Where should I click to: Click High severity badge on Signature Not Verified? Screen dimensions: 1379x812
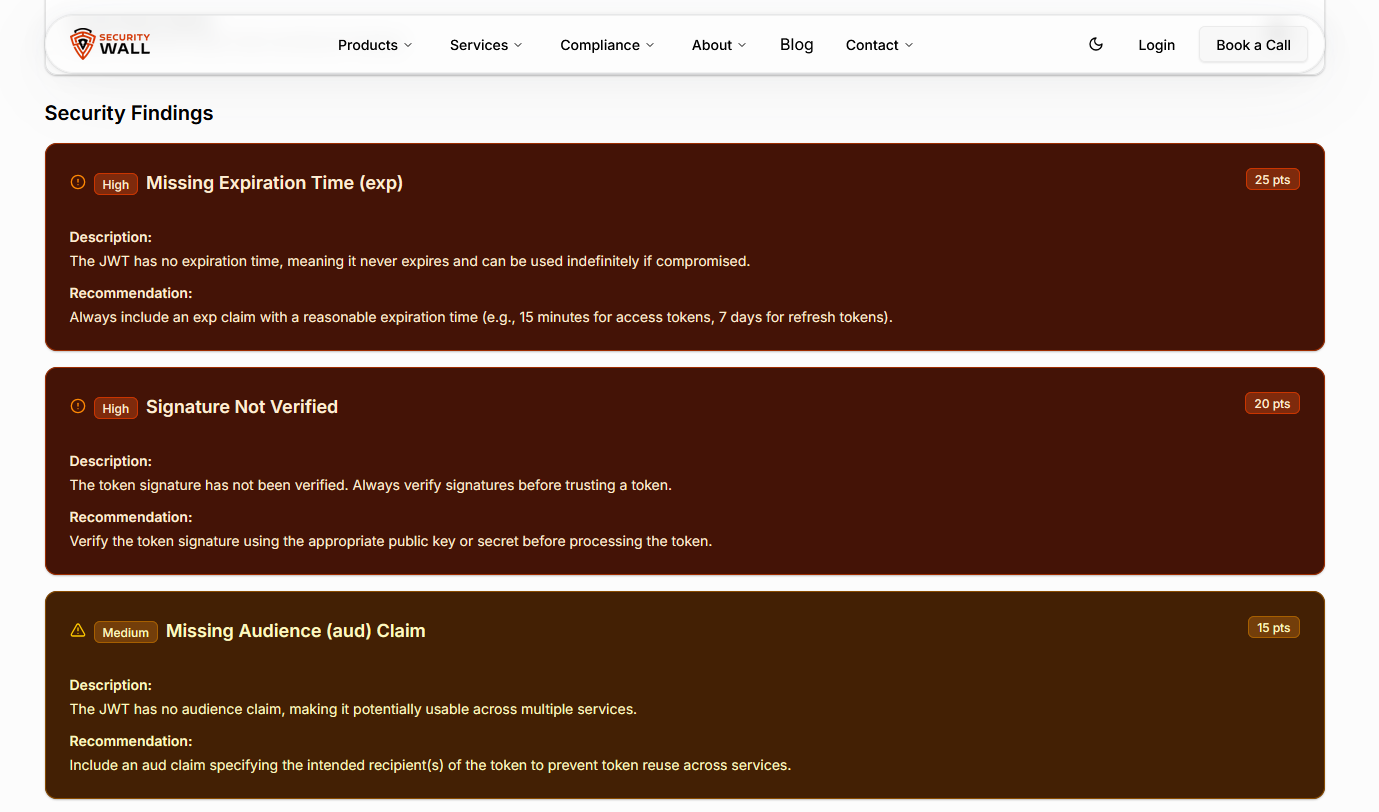click(116, 408)
